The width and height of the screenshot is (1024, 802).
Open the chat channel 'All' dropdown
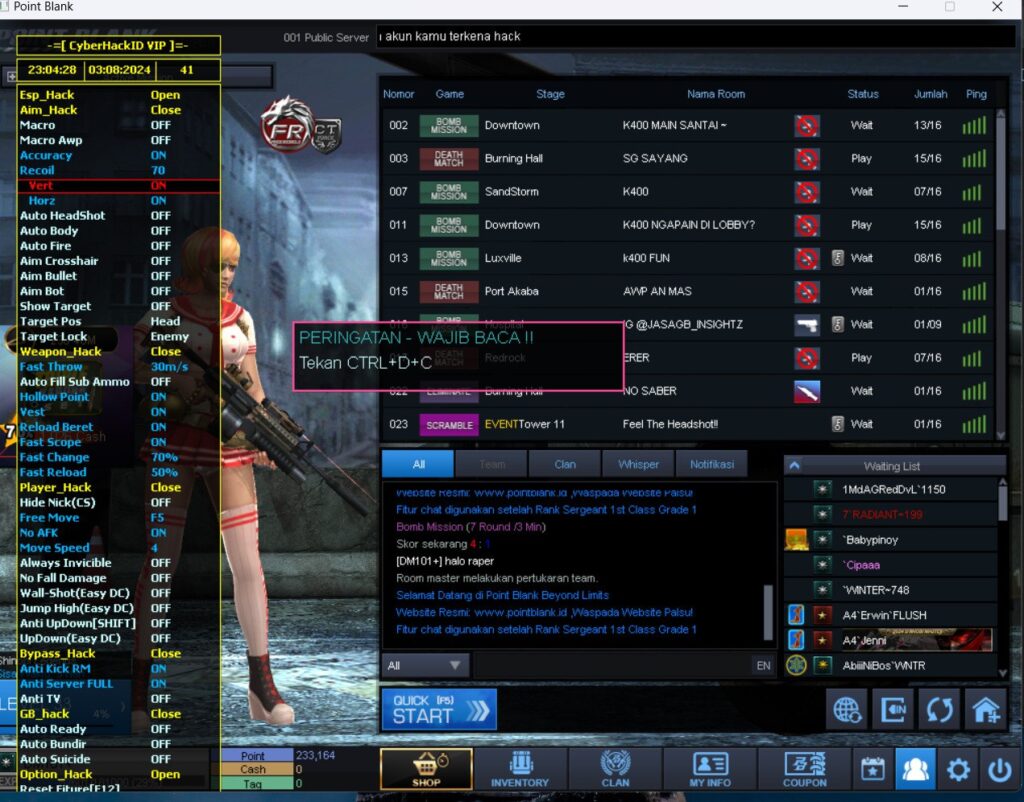[x=425, y=665]
